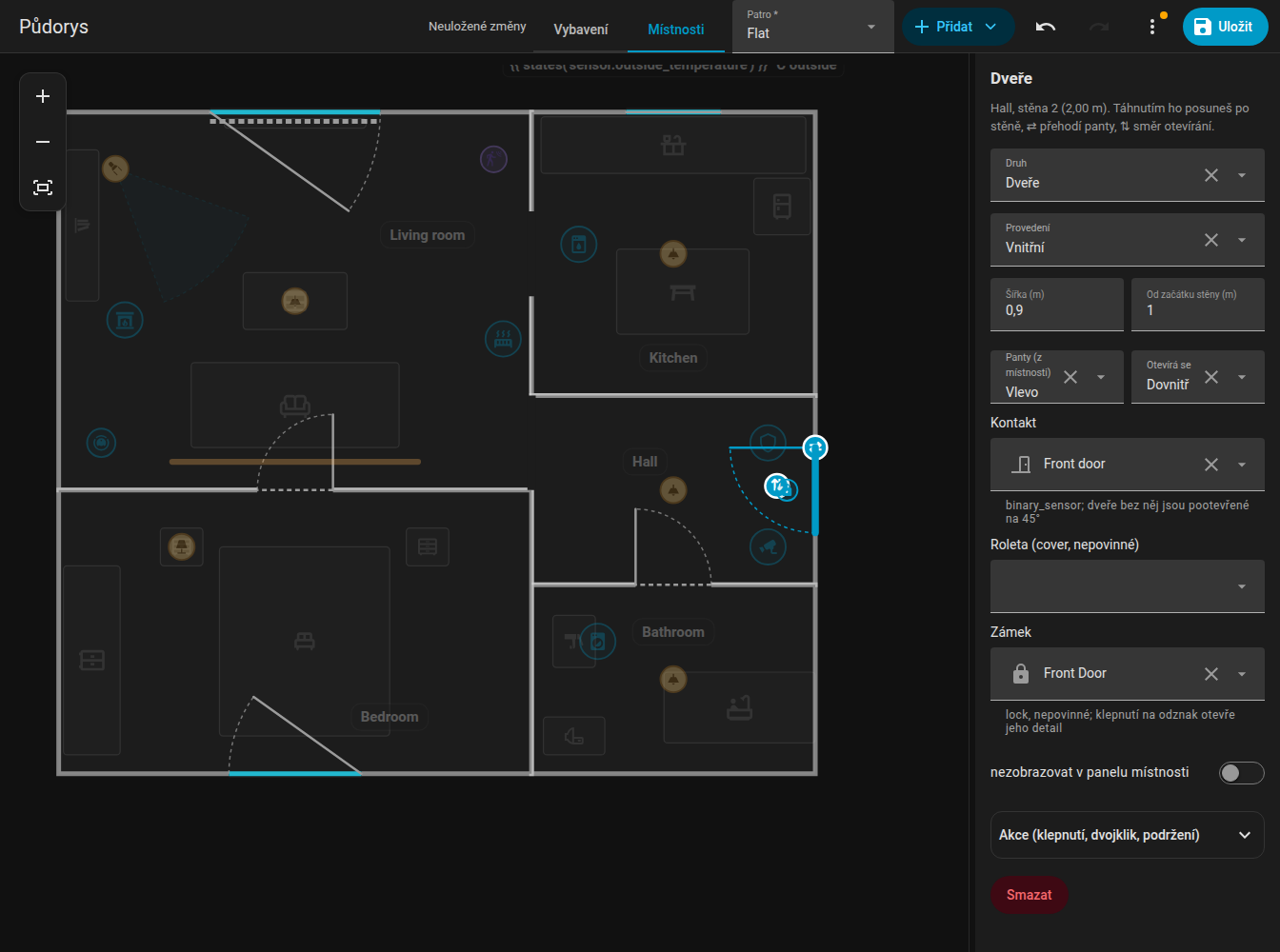
Task: Open the Provedení dropdown arrow
Action: (1242, 240)
